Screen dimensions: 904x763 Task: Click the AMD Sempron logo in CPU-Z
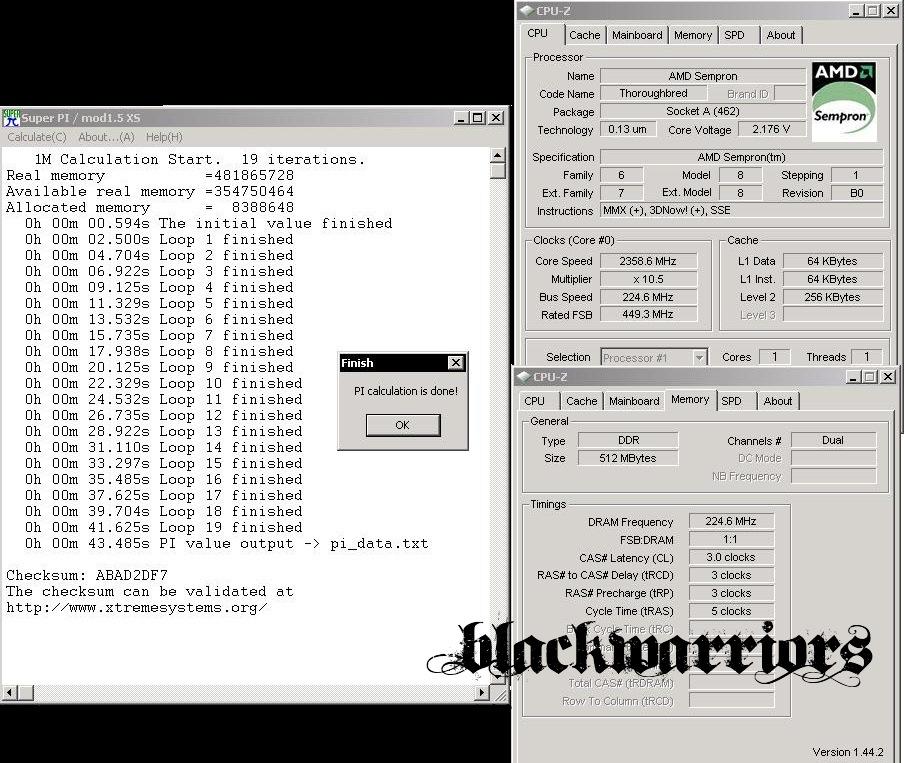click(844, 102)
